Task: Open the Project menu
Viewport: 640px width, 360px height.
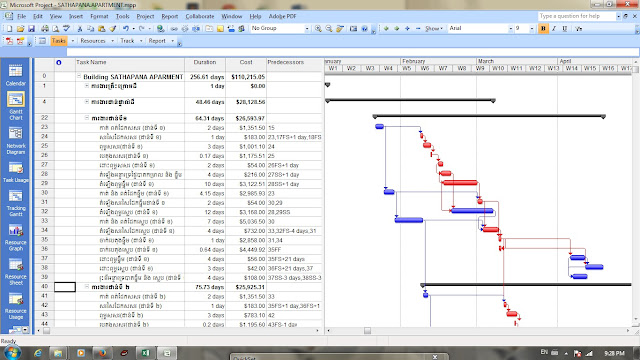Action: click(x=145, y=16)
